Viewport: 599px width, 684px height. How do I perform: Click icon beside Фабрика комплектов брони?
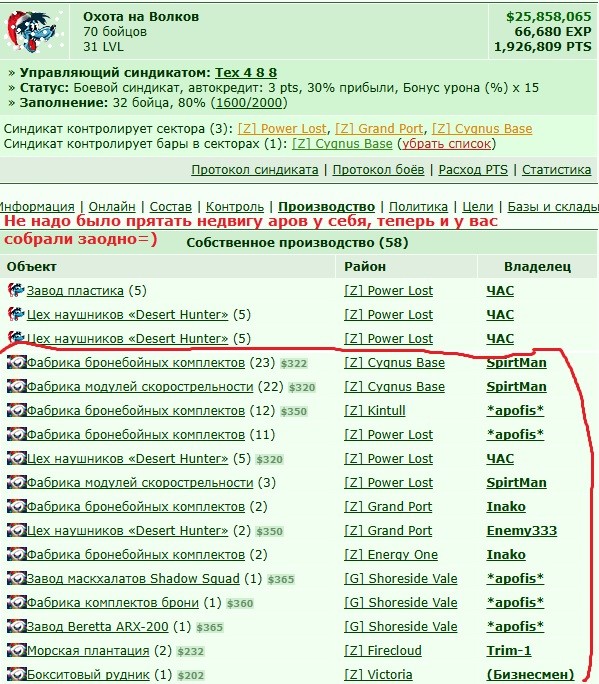pos(17,602)
